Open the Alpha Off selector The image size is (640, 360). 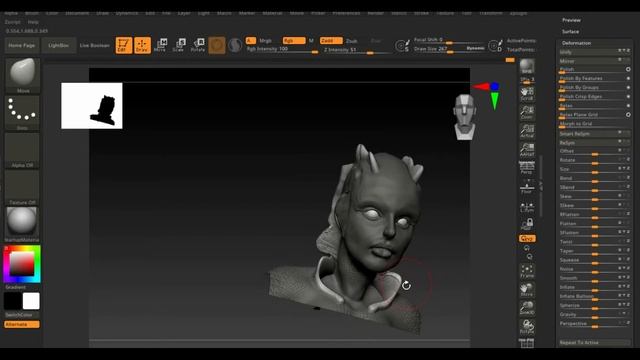(x=22, y=150)
